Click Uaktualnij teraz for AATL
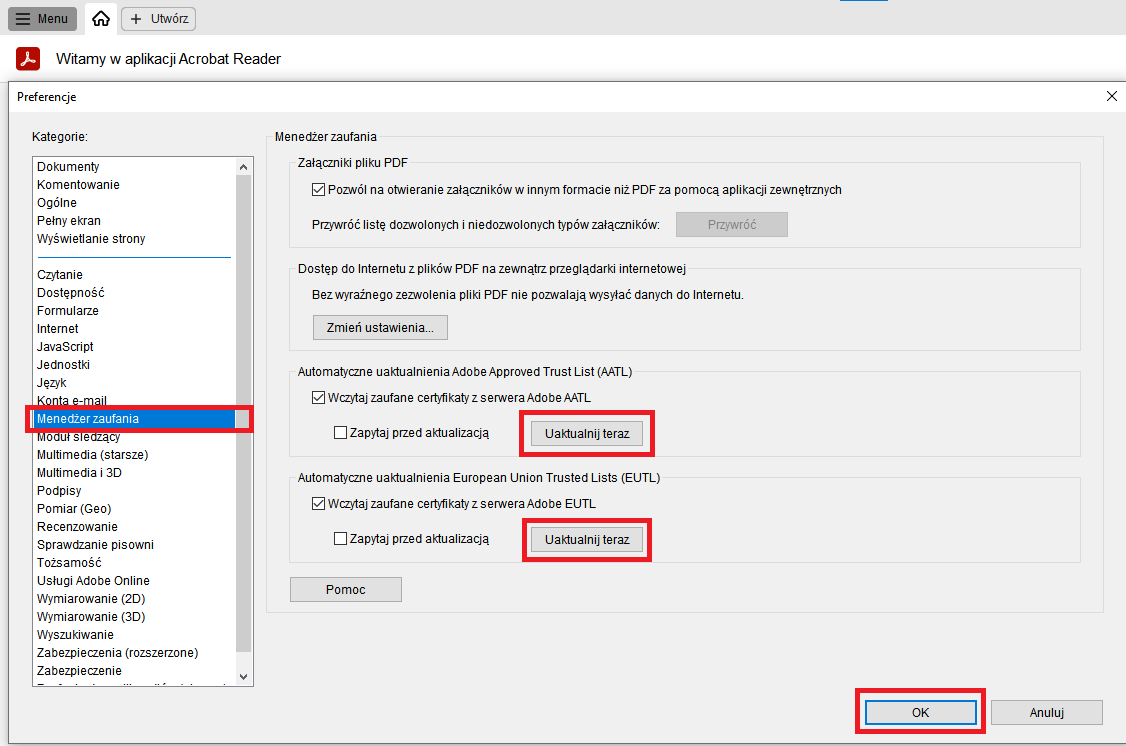Image resolution: width=1126 pixels, height=746 pixels. tap(587, 434)
